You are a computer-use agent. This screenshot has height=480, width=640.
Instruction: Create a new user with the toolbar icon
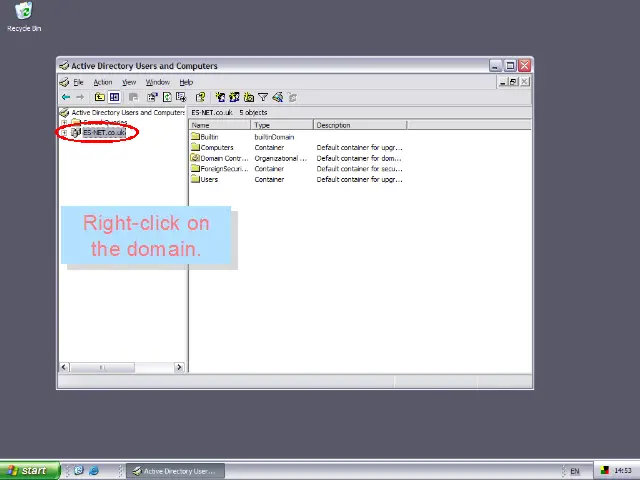[220, 97]
